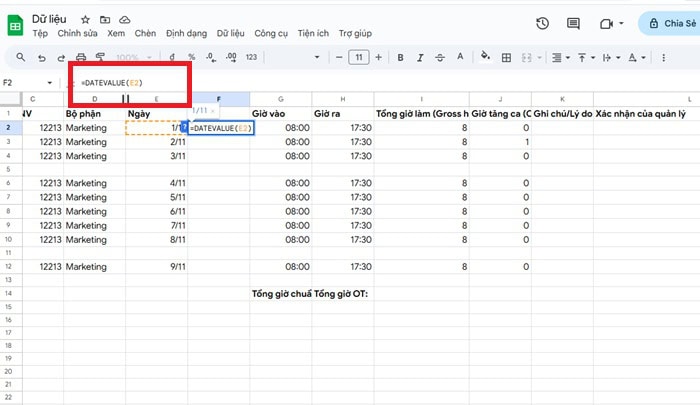
Task: Toggle bold formatting
Action: pyautogui.click(x=400, y=58)
